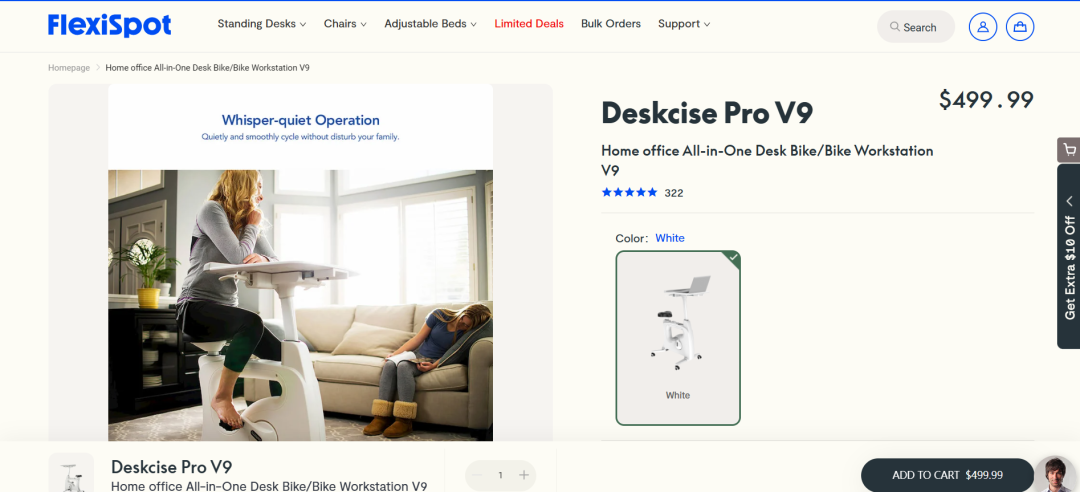Go to Bulk Orders
The image size is (1080, 492).
coord(611,23)
